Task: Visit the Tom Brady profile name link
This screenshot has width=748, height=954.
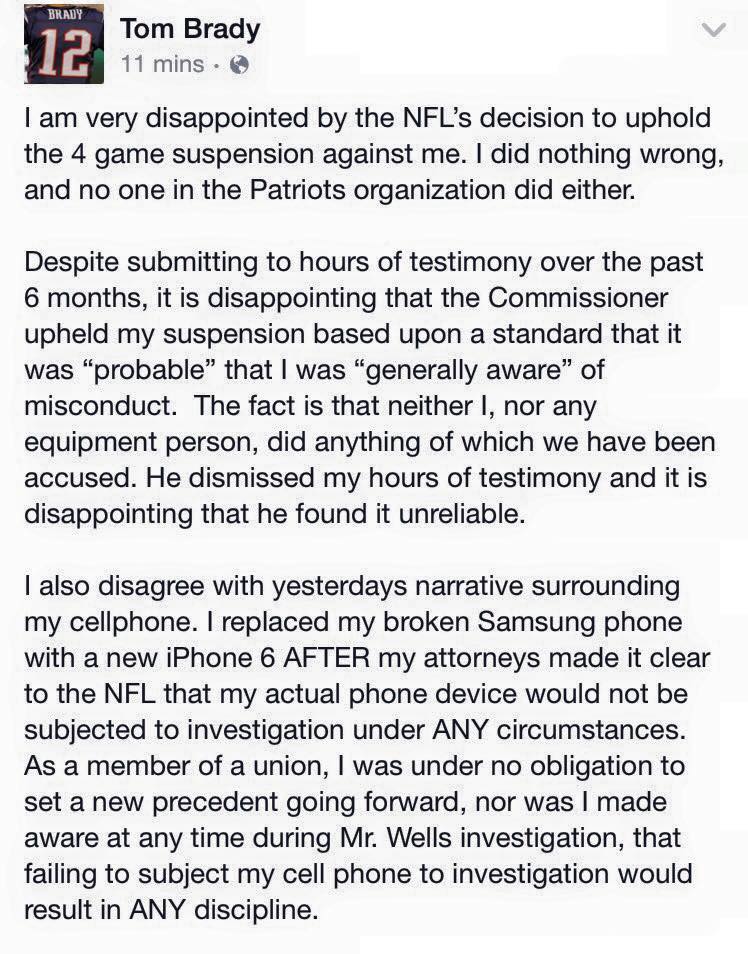Action: 190,29
